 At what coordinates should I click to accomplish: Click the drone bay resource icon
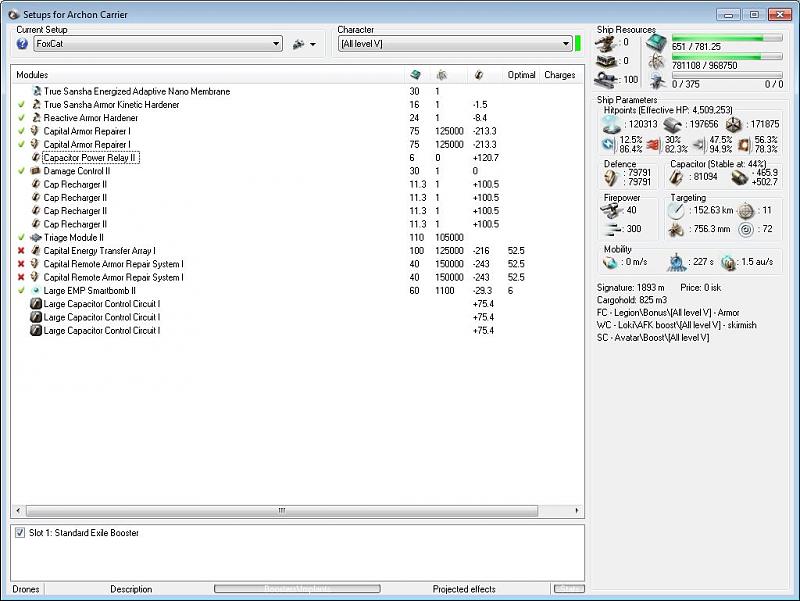[x=657, y=81]
